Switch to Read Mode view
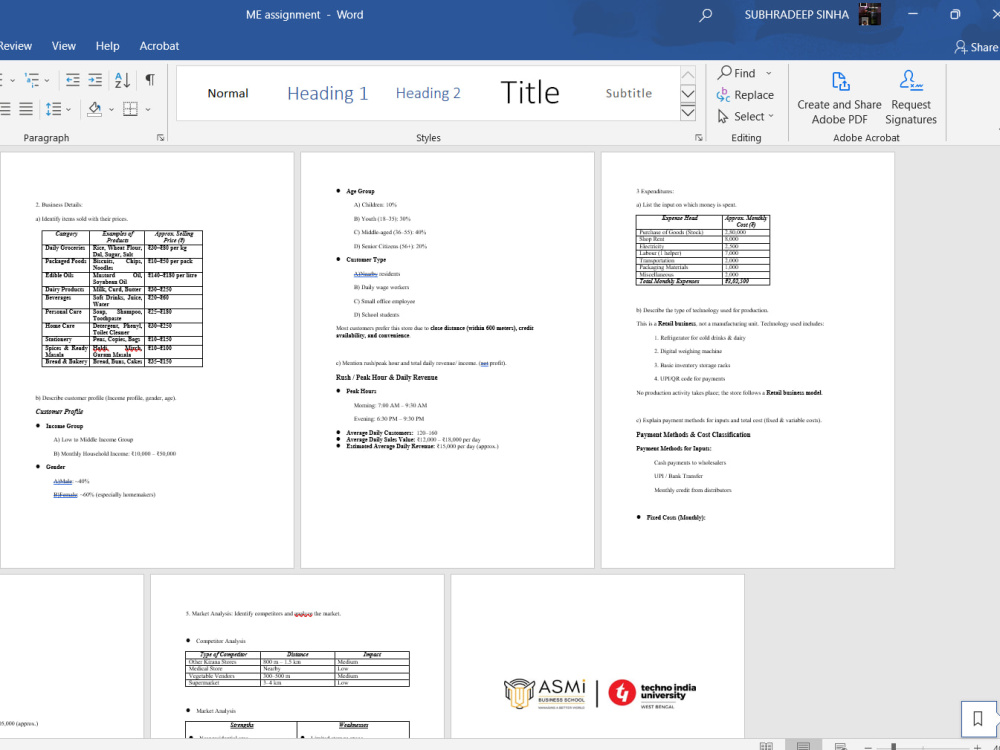Viewport: 1000px width, 750px height. pos(767,746)
